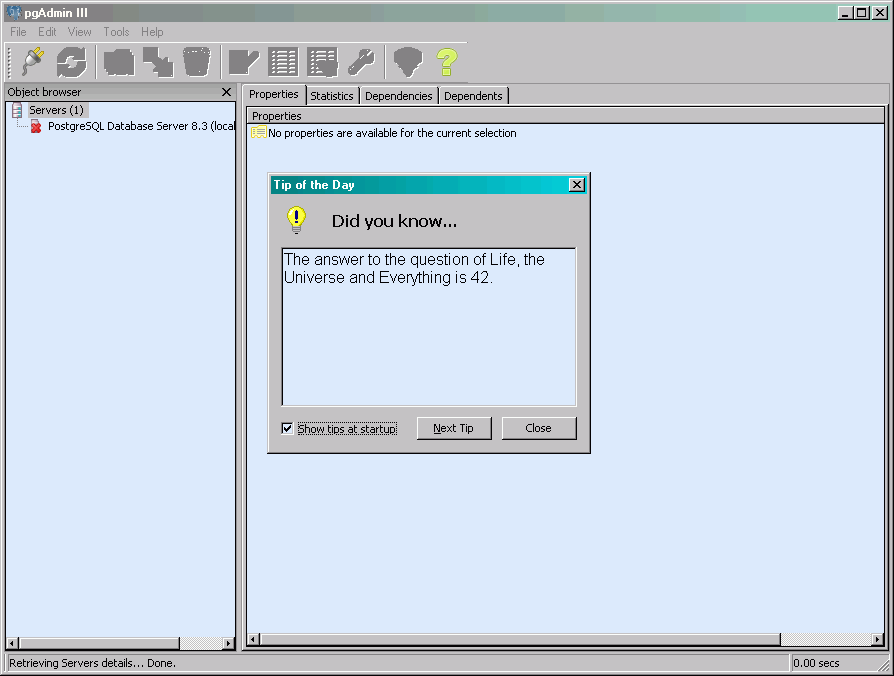Click the Object browser horizontal scrollbar thumb
This screenshot has width=894, height=676.
(99, 643)
